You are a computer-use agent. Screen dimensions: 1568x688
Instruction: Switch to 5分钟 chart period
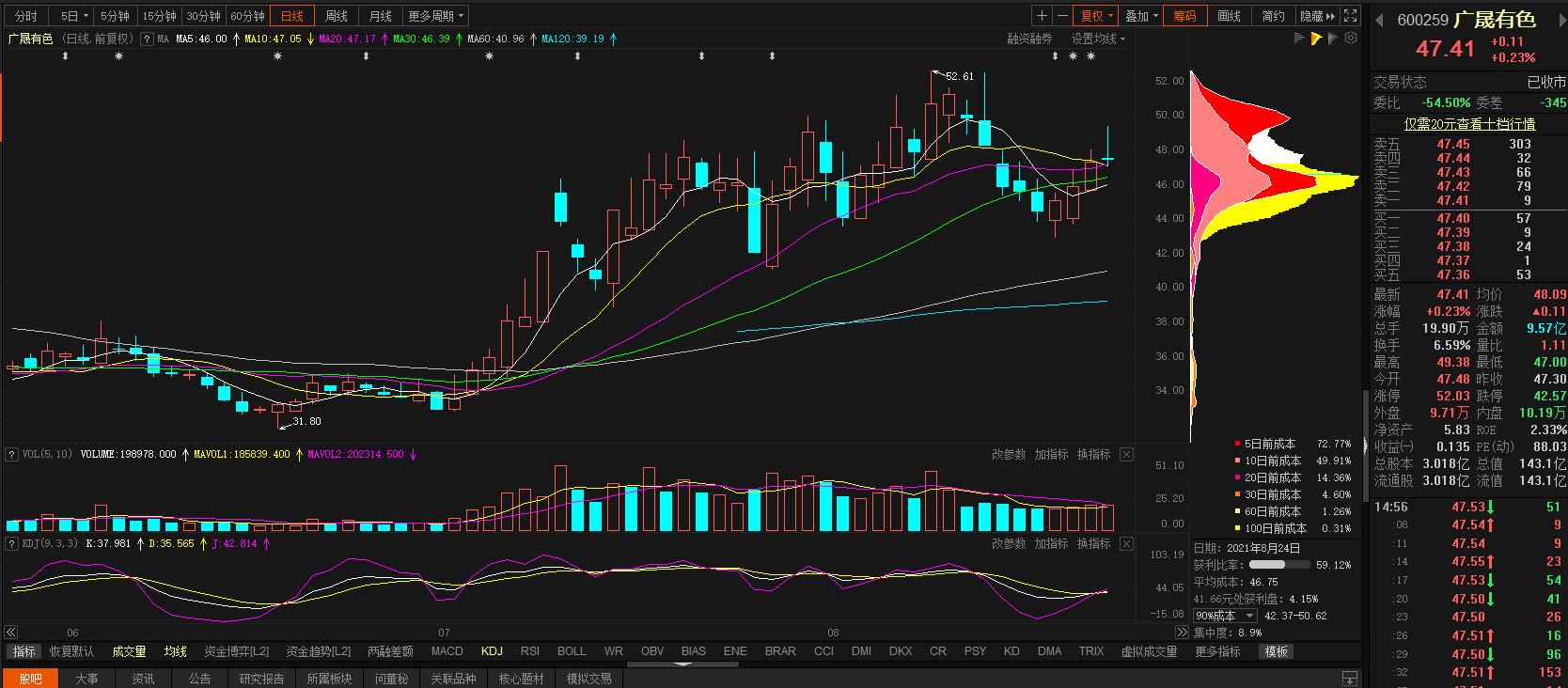tap(115, 16)
